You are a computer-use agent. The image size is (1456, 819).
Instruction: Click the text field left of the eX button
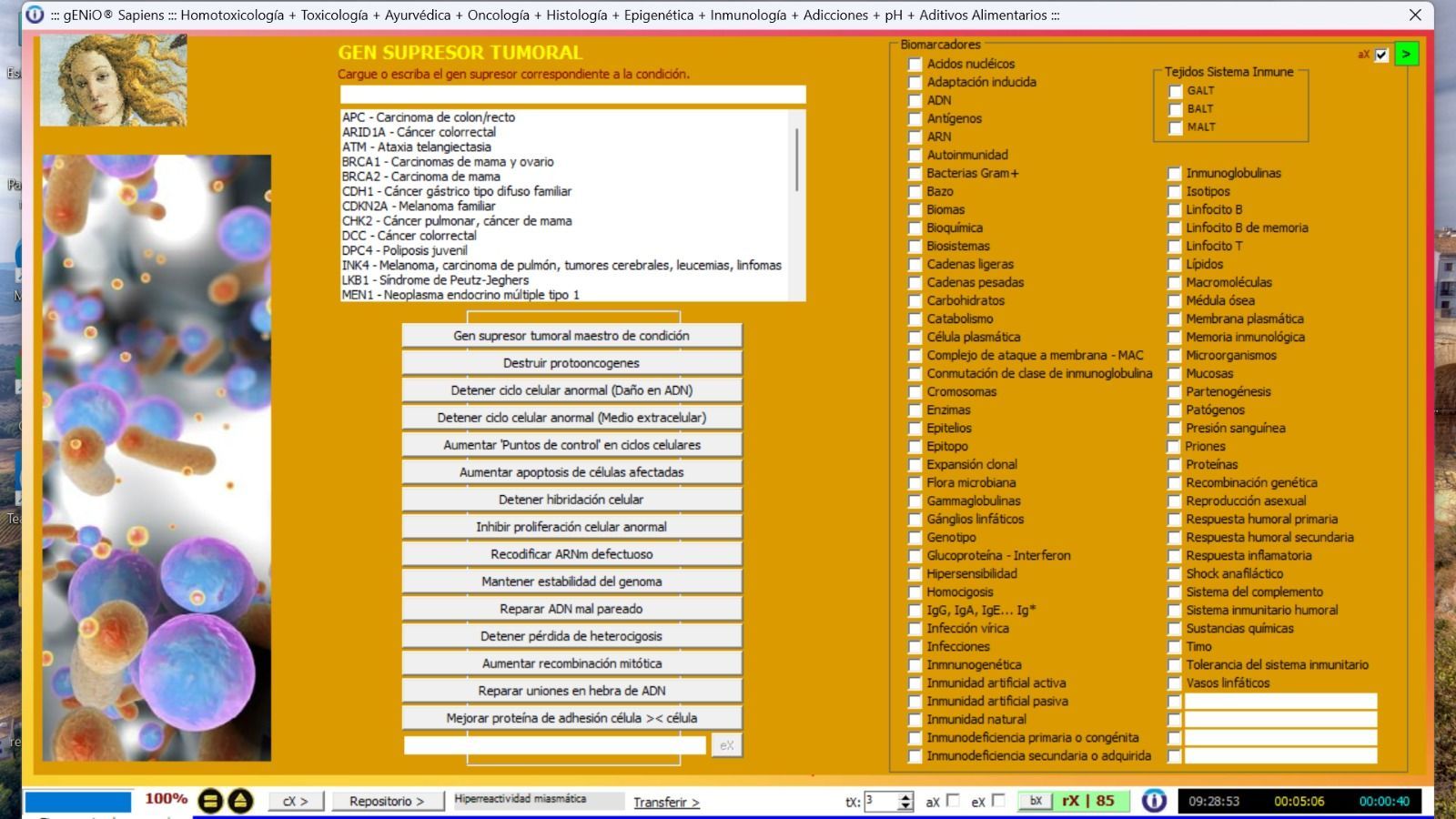(x=555, y=745)
